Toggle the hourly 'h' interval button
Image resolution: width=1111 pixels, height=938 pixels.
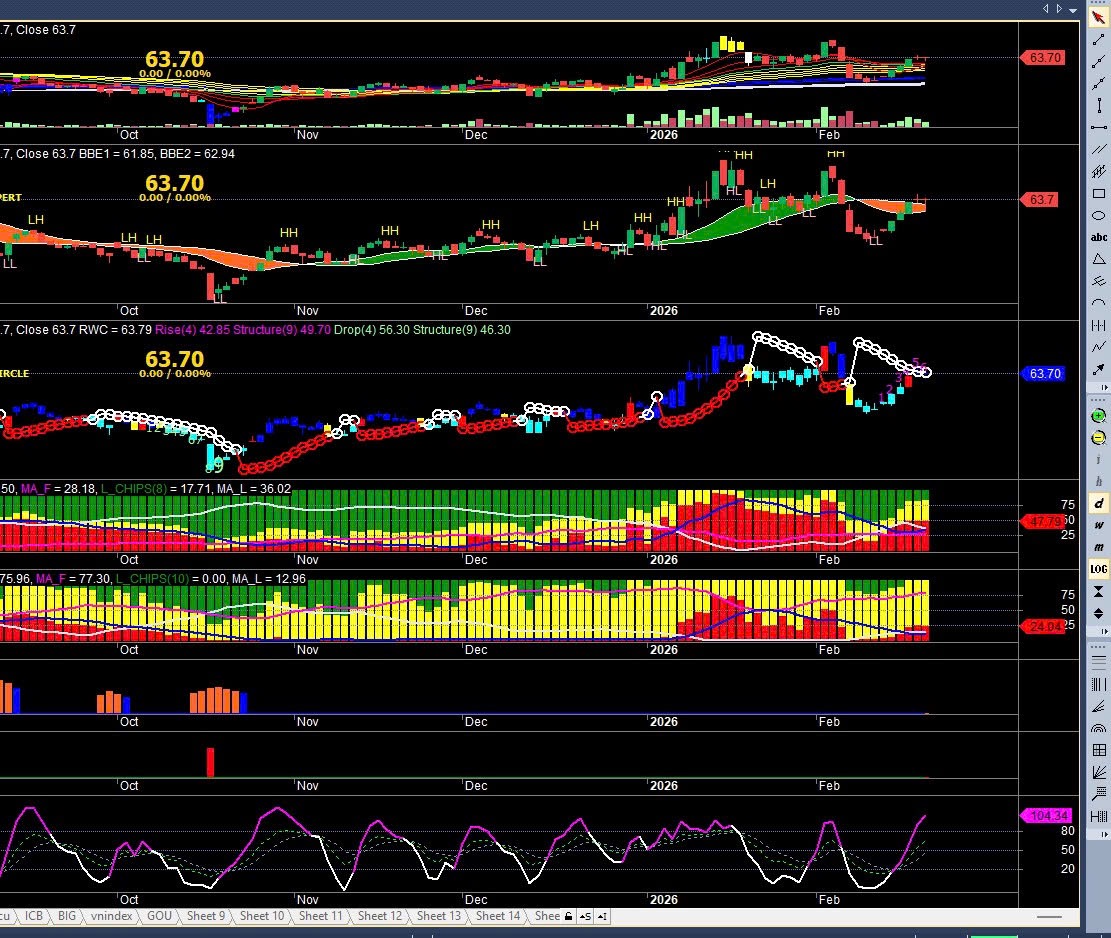pos(1098,481)
